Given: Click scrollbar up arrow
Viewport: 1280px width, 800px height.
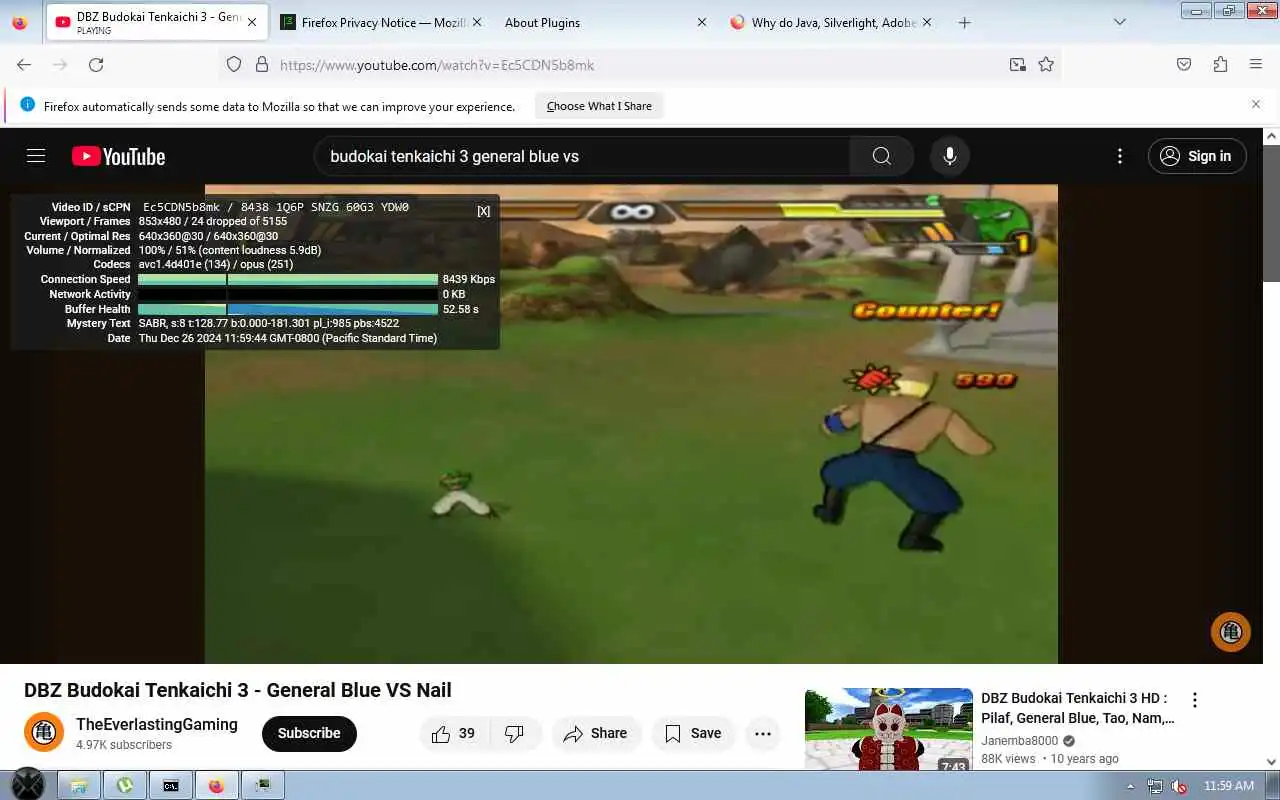Looking at the screenshot, I should tap(1272, 136).
